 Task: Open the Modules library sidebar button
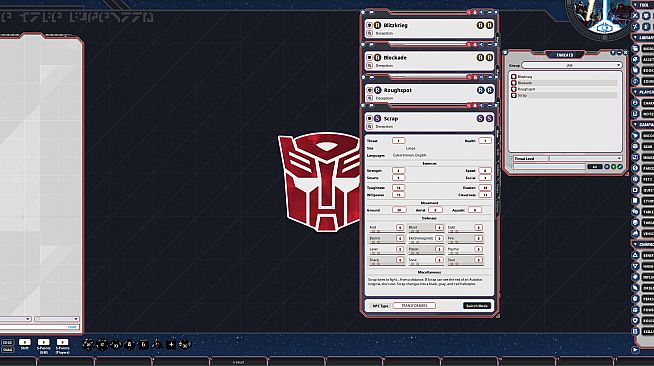pos(644,49)
